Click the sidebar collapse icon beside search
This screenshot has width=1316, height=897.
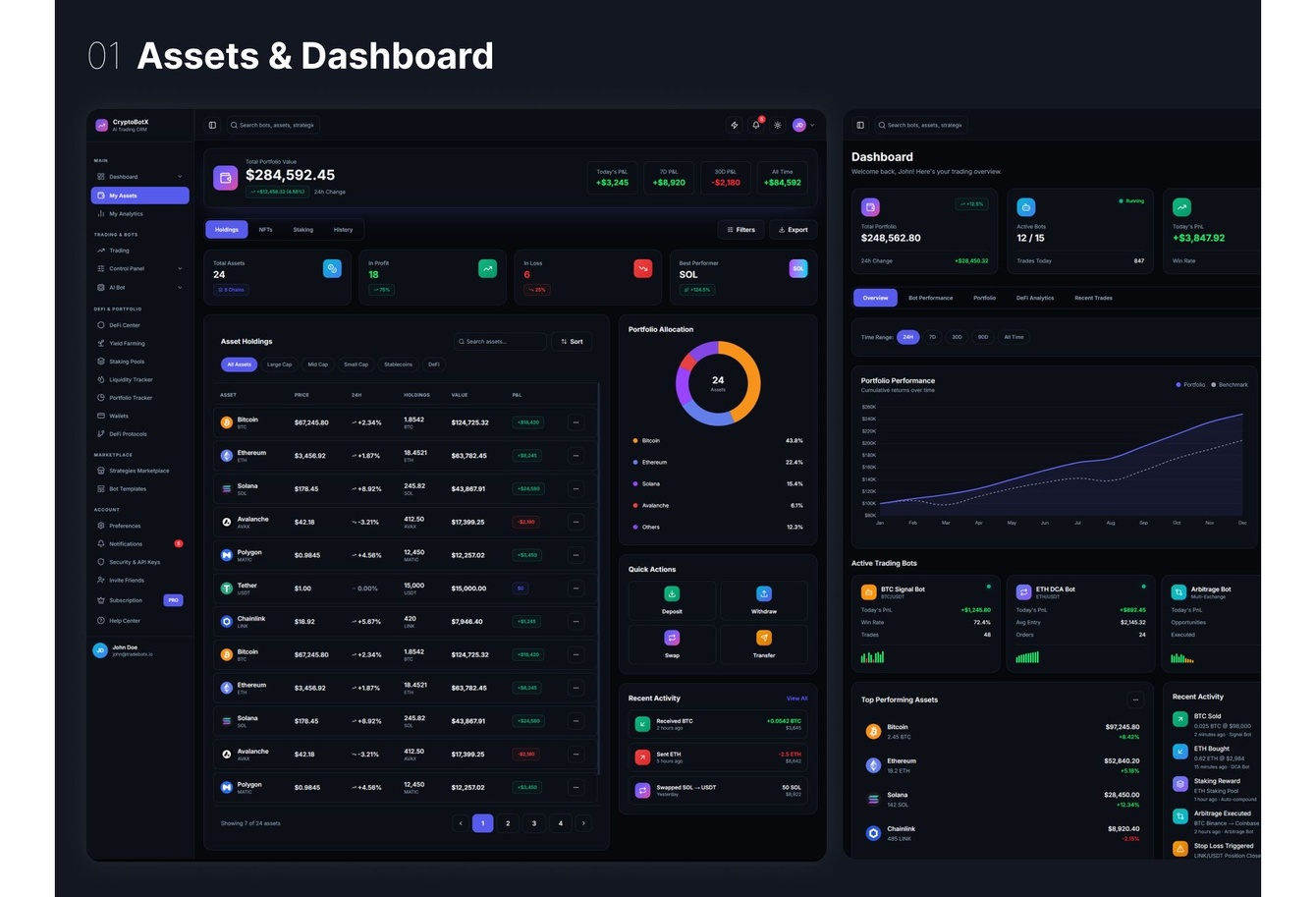[212, 125]
